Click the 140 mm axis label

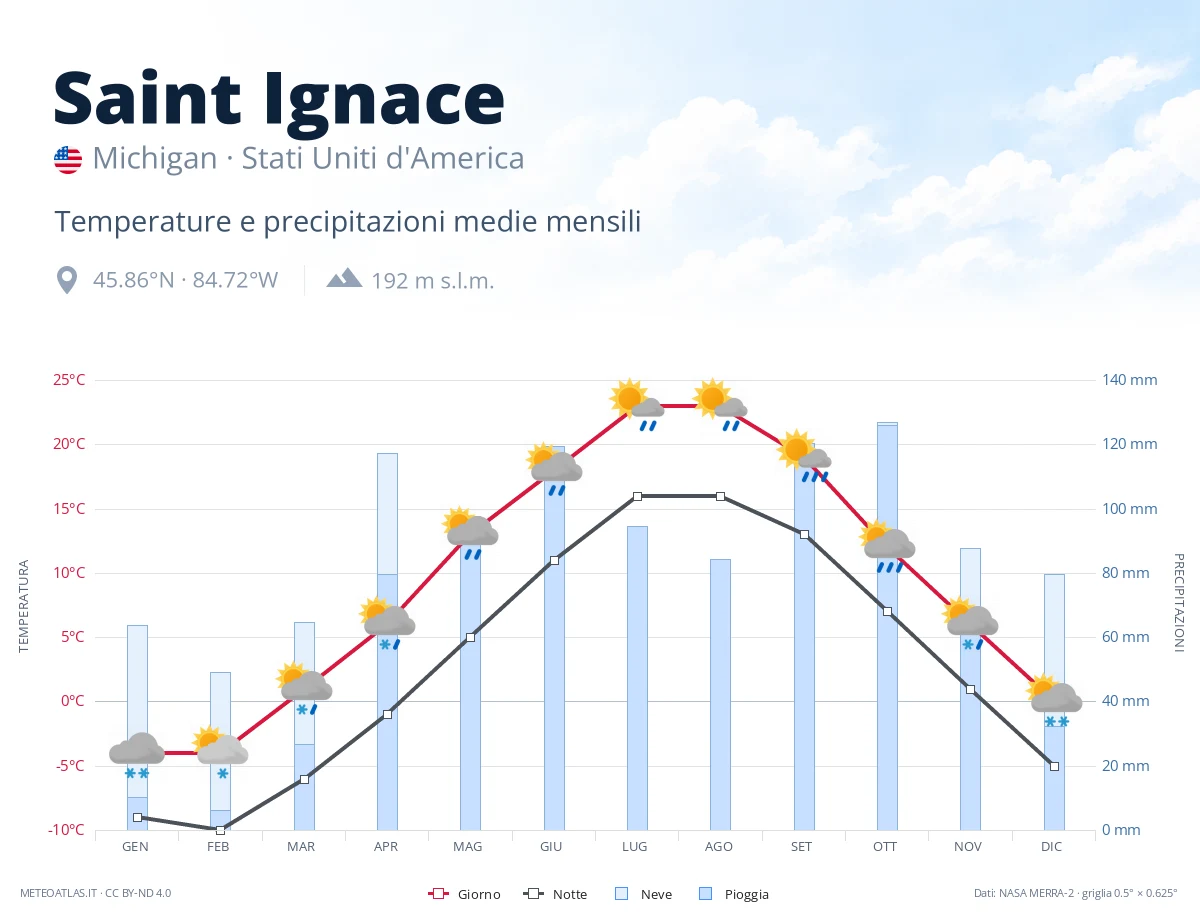coord(1130,380)
